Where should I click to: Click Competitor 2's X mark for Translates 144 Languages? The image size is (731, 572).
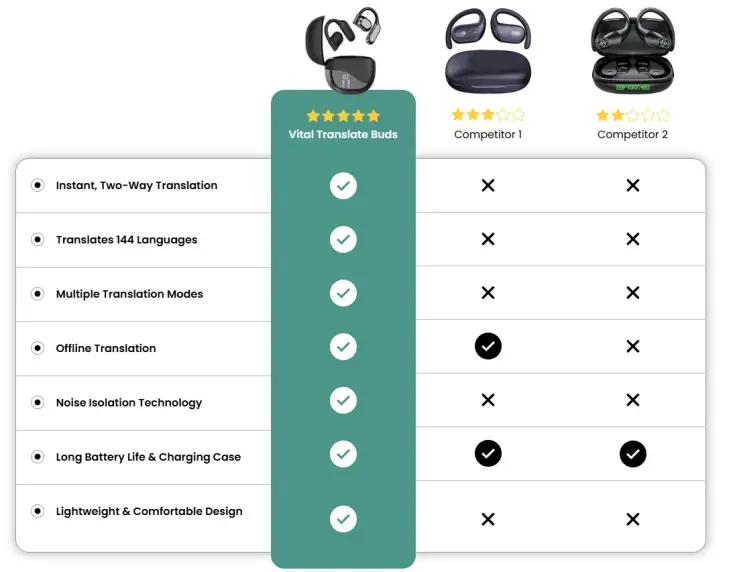point(633,239)
